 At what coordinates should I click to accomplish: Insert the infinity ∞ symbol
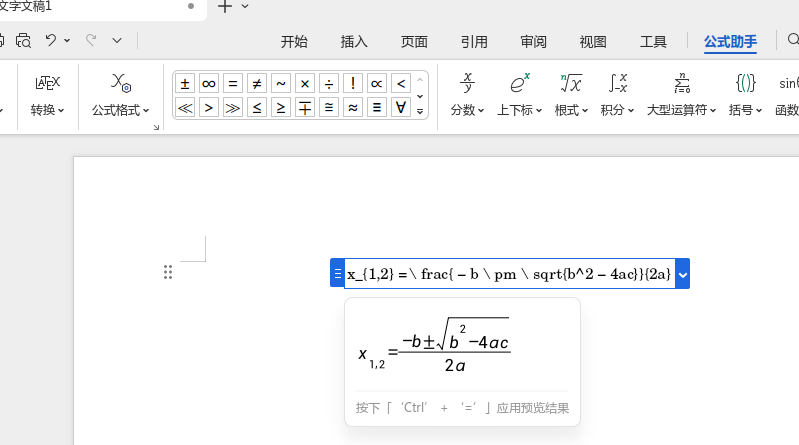(x=209, y=84)
